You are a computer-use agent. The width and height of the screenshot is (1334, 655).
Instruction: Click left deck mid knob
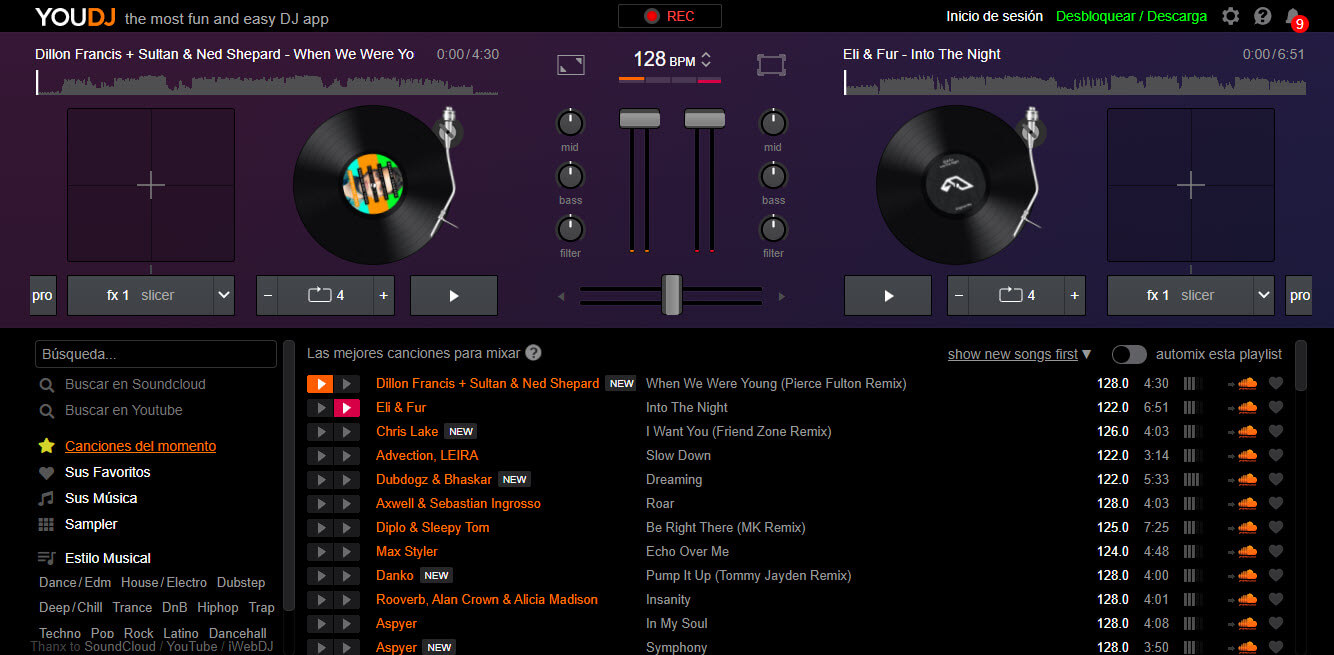click(x=570, y=123)
